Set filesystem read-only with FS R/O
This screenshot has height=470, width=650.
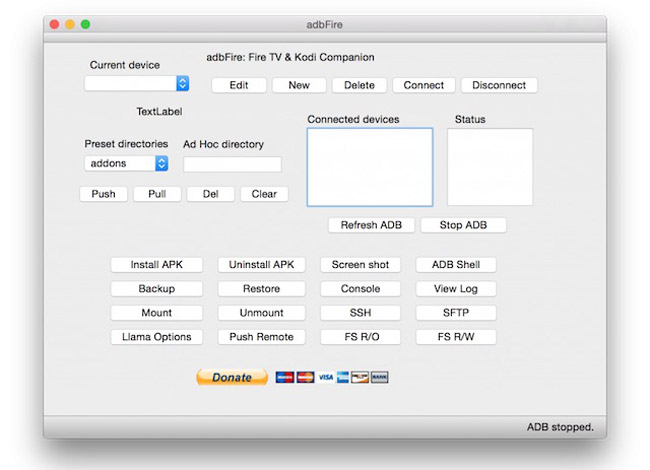(x=360, y=337)
